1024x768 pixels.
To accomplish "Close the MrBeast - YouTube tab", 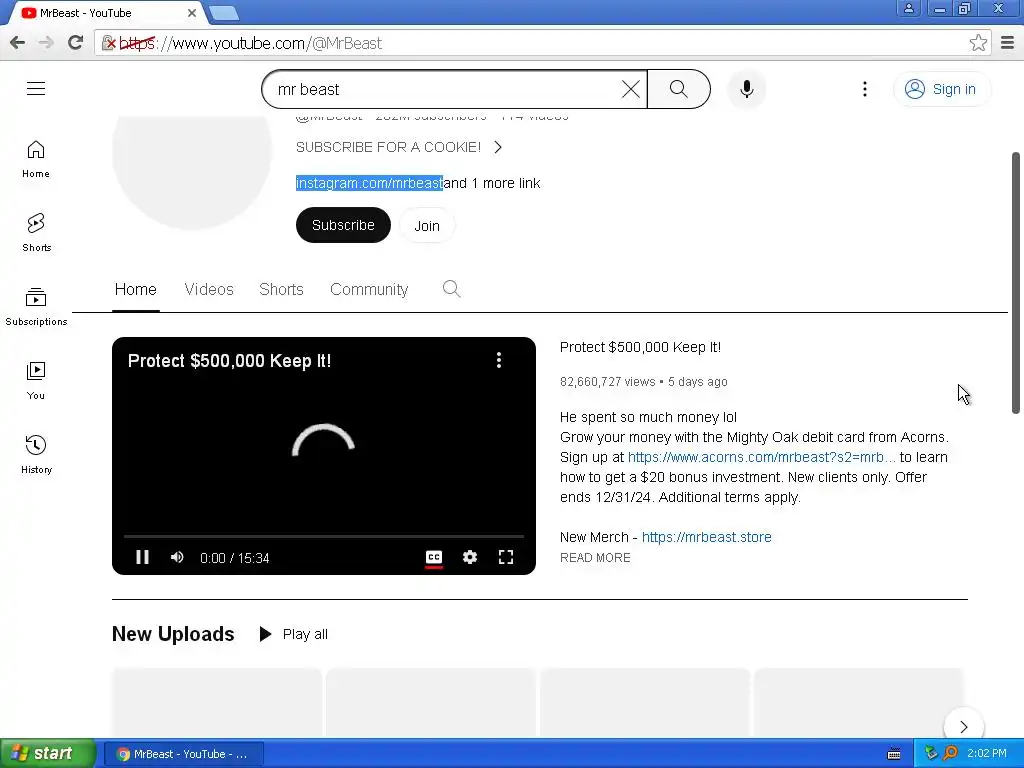I will click(x=192, y=13).
